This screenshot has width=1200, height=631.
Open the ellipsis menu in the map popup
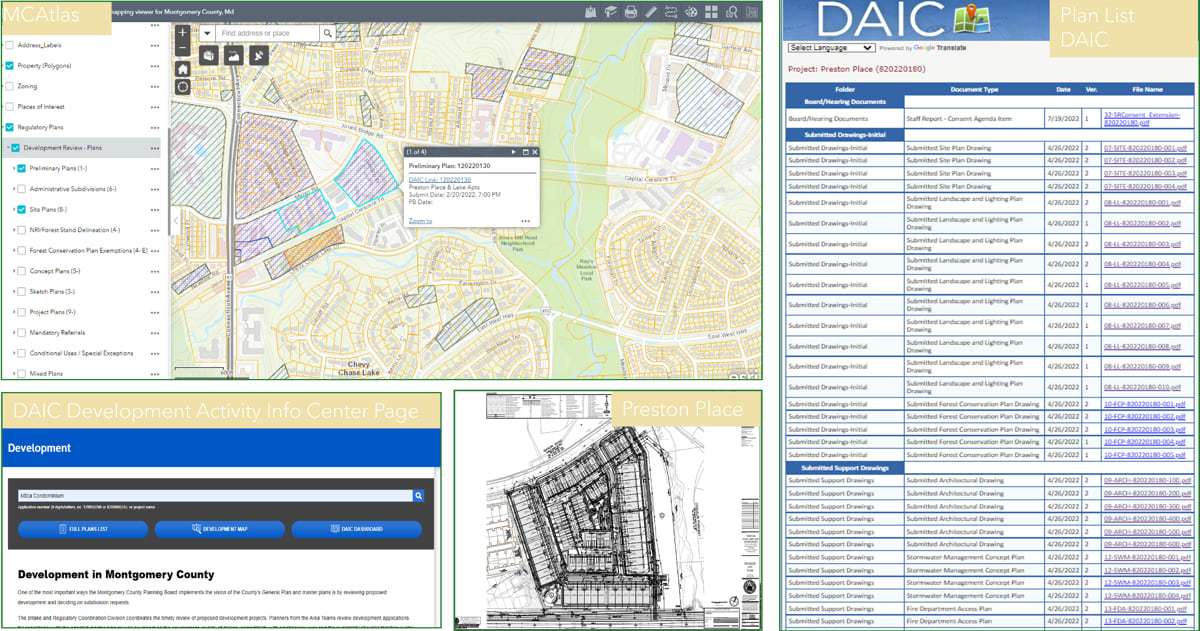pos(526,221)
